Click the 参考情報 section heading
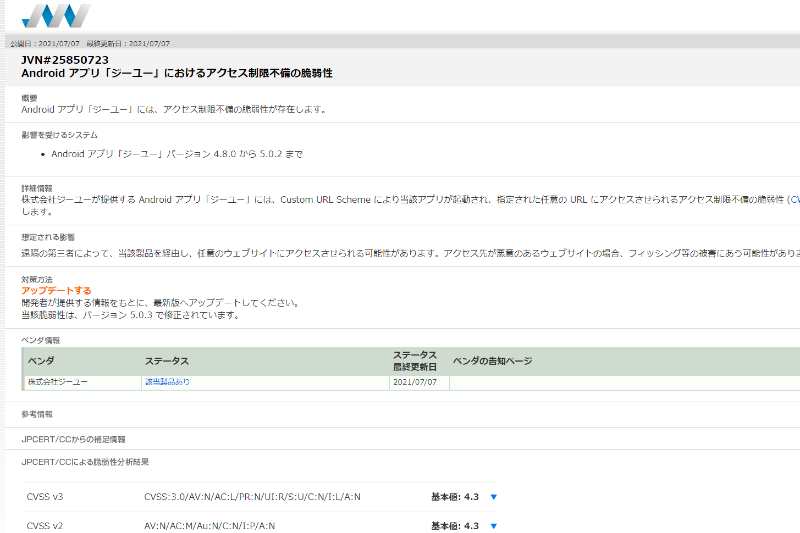The width and height of the screenshot is (800, 533). coord(37,415)
